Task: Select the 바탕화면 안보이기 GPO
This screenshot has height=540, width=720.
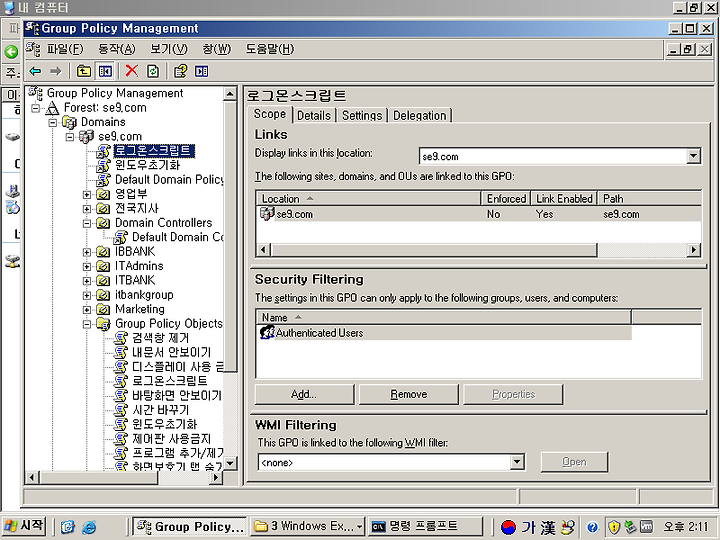Action: point(176,395)
